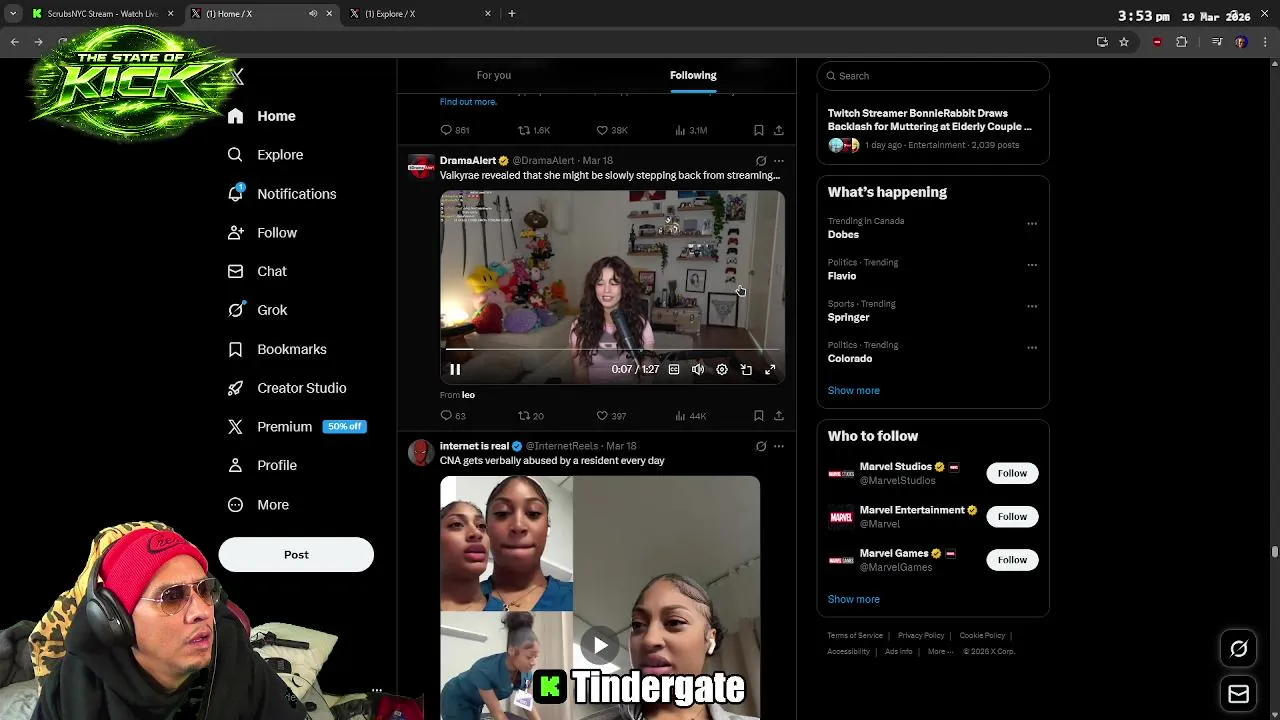Open the Messages floating button

tap(1239, 694)
